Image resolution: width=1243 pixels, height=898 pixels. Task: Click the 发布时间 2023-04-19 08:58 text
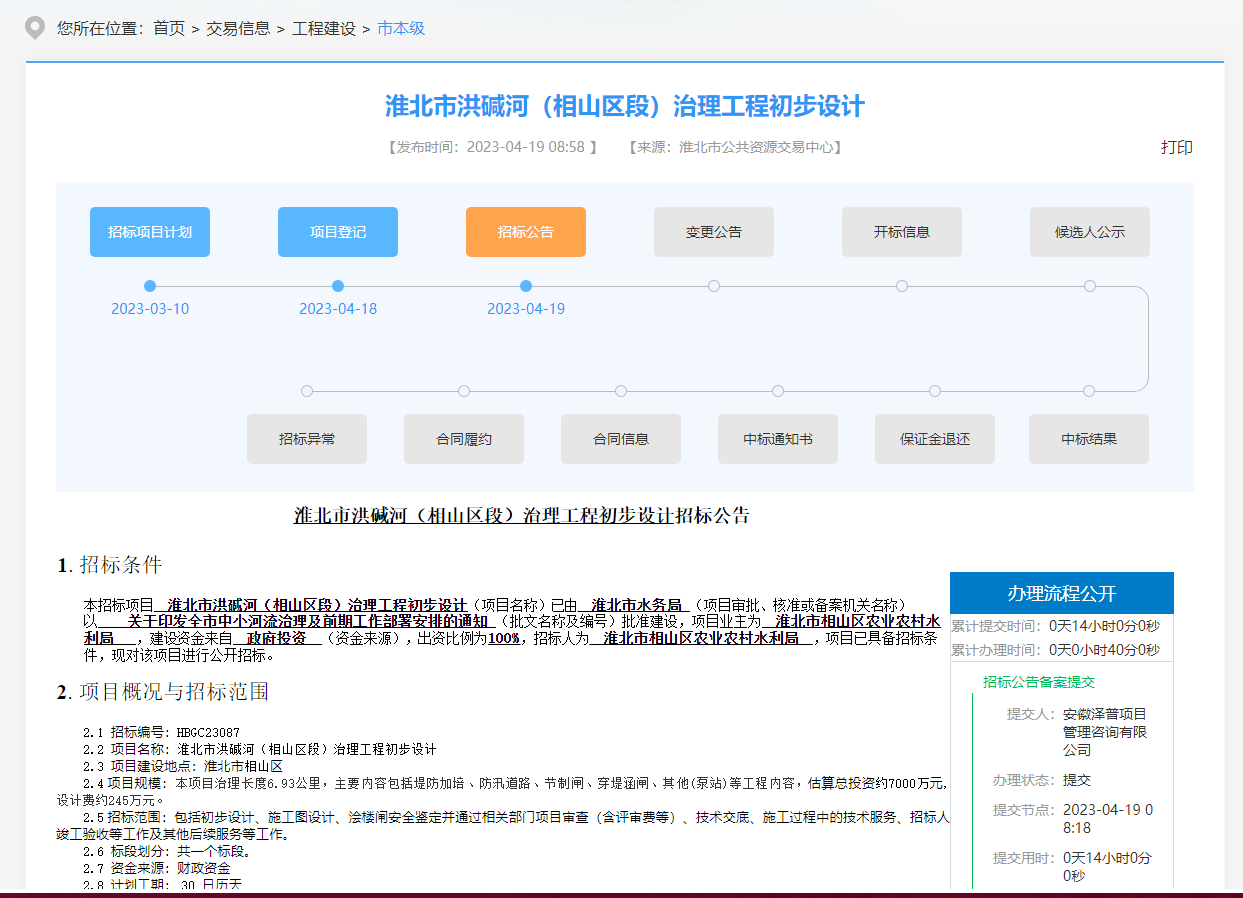491,147
